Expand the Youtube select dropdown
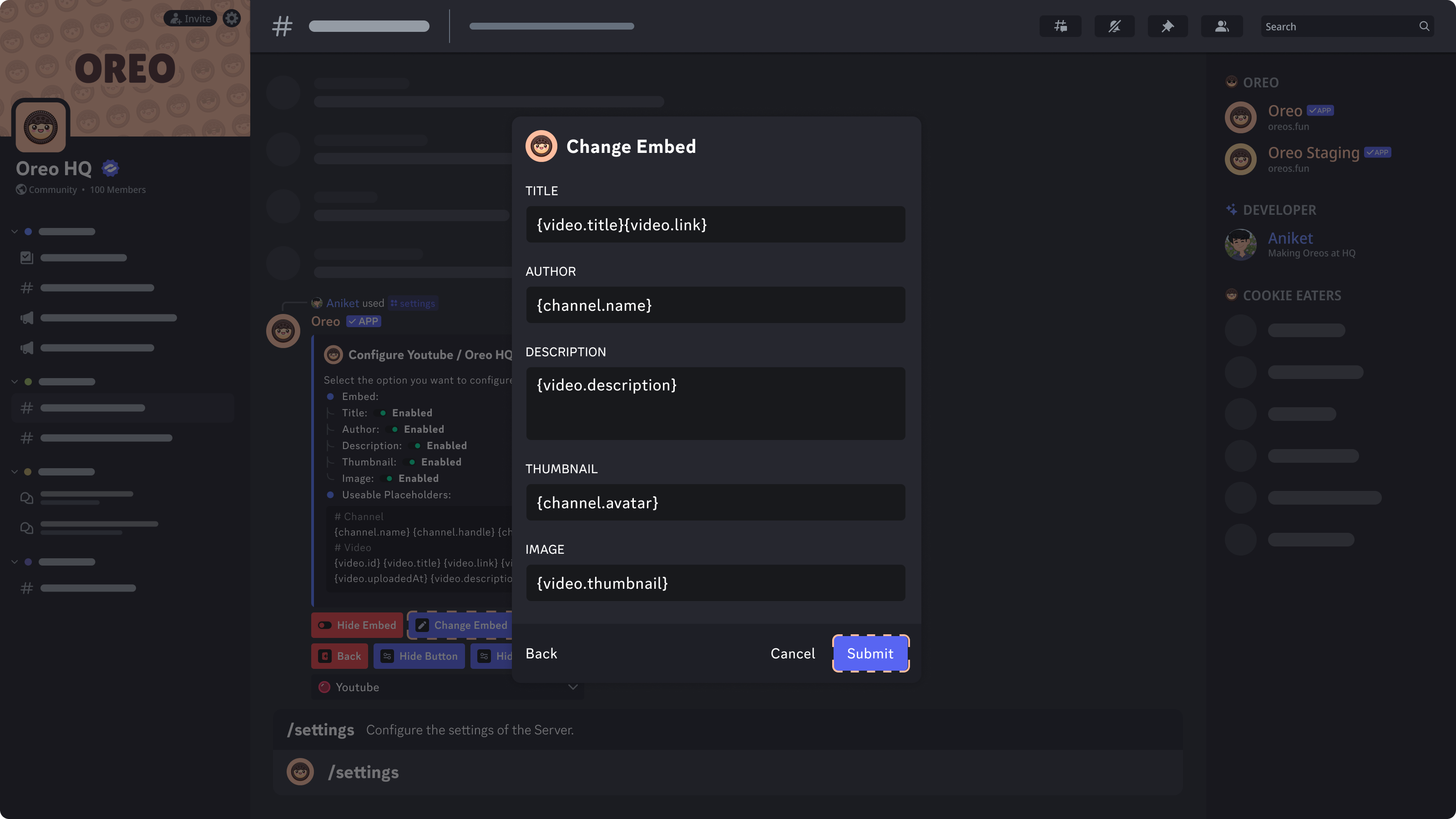The image size is (1456, 819). coord(448,687)
